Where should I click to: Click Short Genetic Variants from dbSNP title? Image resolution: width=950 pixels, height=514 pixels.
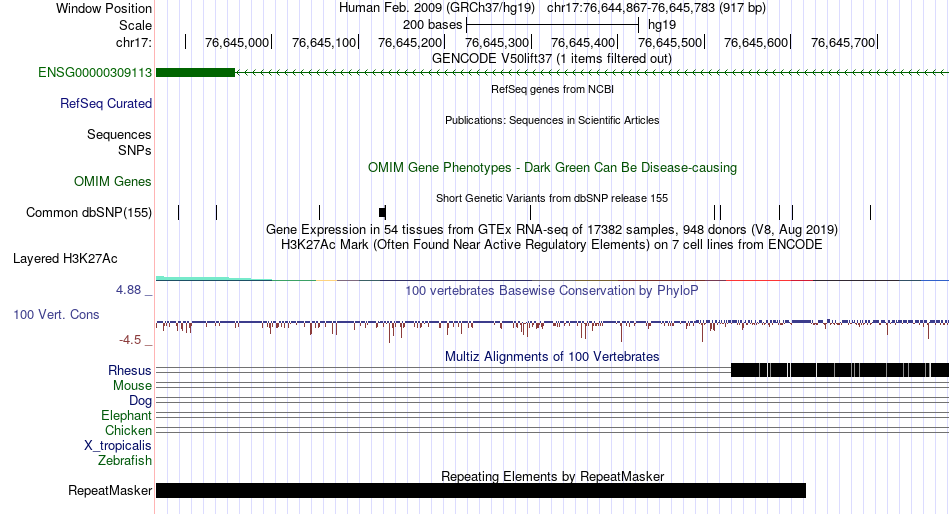(552, 198)
